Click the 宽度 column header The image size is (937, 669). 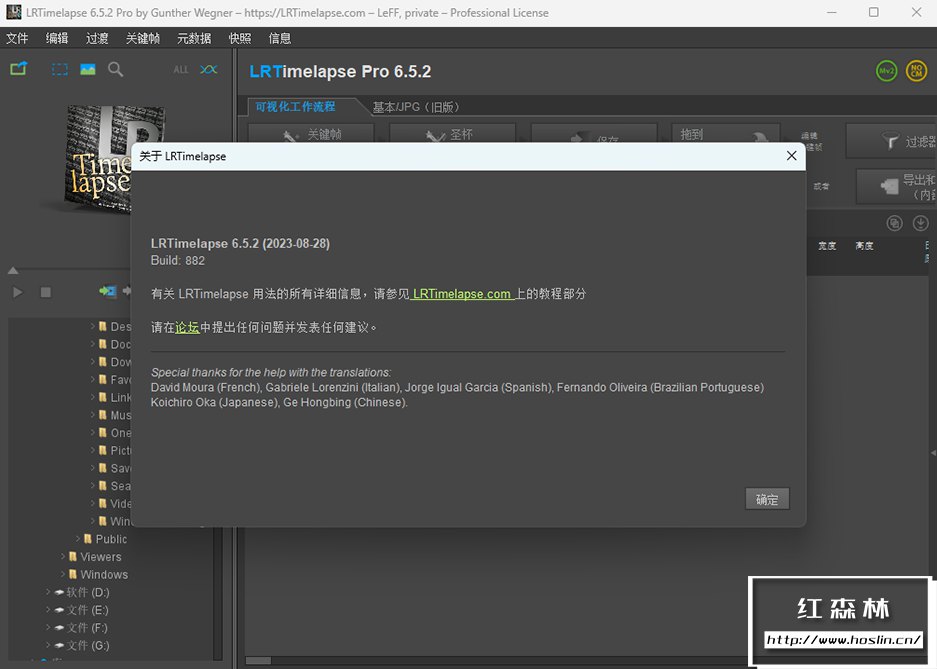click(827, 246)
